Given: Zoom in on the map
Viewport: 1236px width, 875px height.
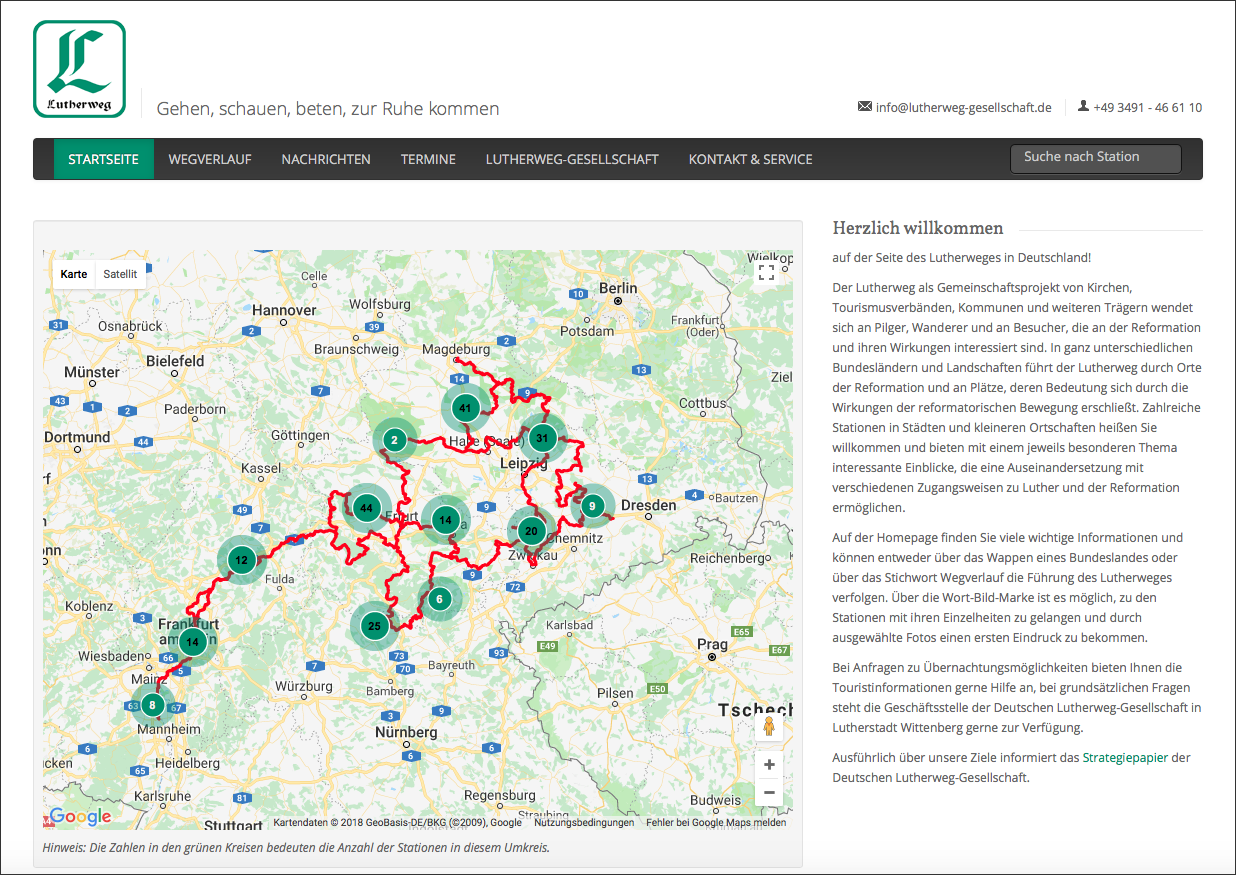Looking at the screenshot, I should 769,765.
